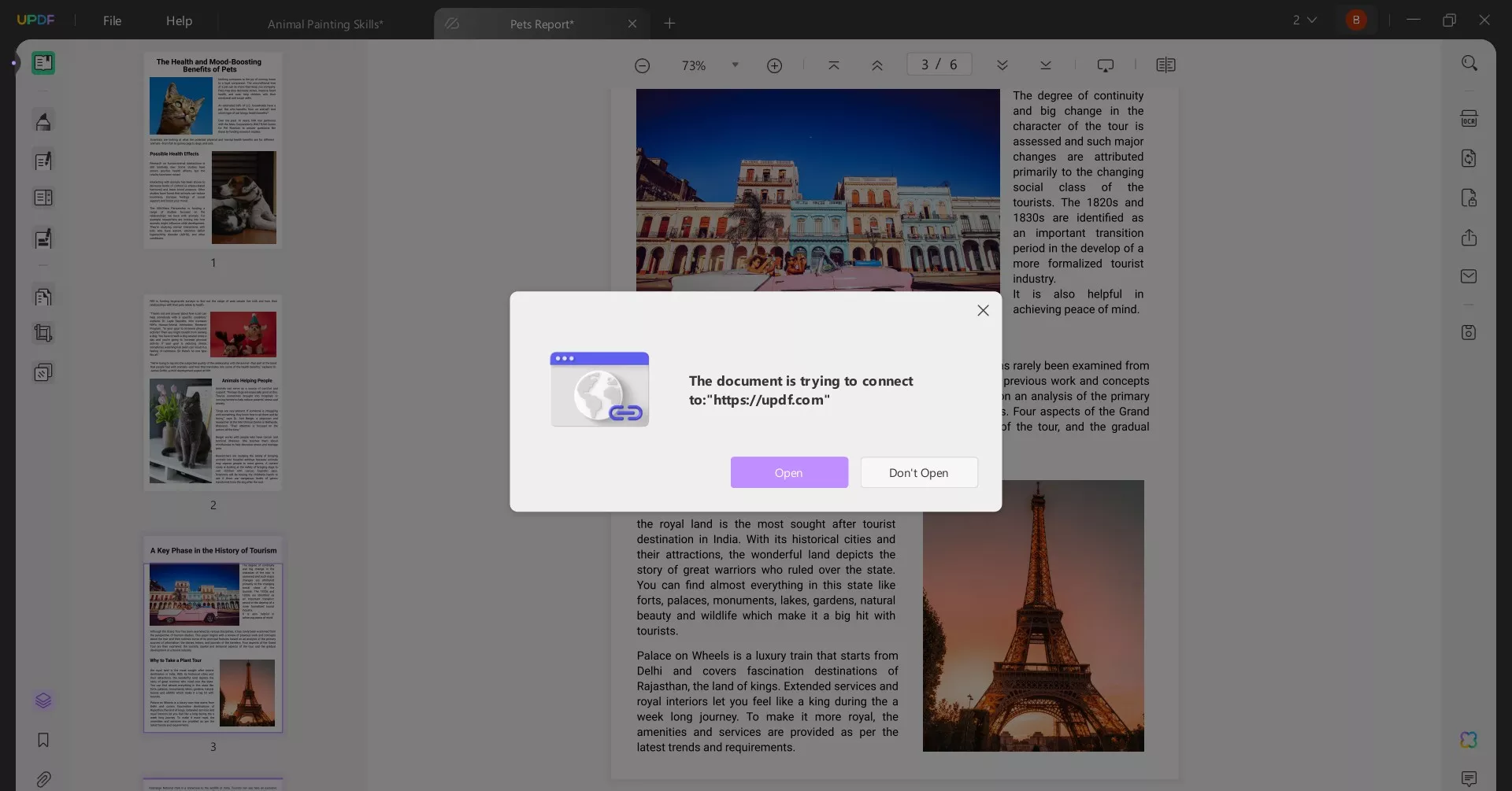The height and width of the screenshot is (791, 1512).
Task: Switch to Animal Painting Skills tab
Action: tap(325, 24)
